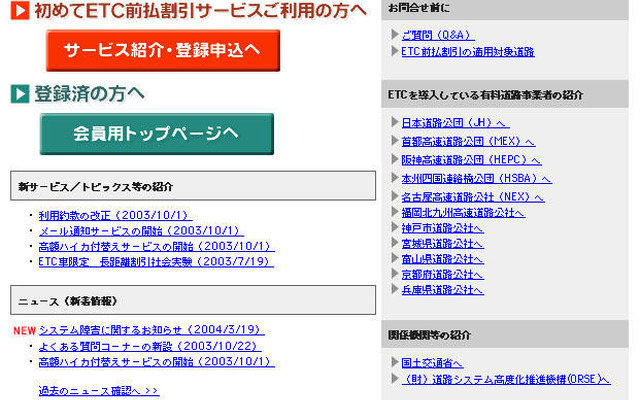
Task: Visit 首都高速道路公団（MEX）へ link
Action: point(468,141)
